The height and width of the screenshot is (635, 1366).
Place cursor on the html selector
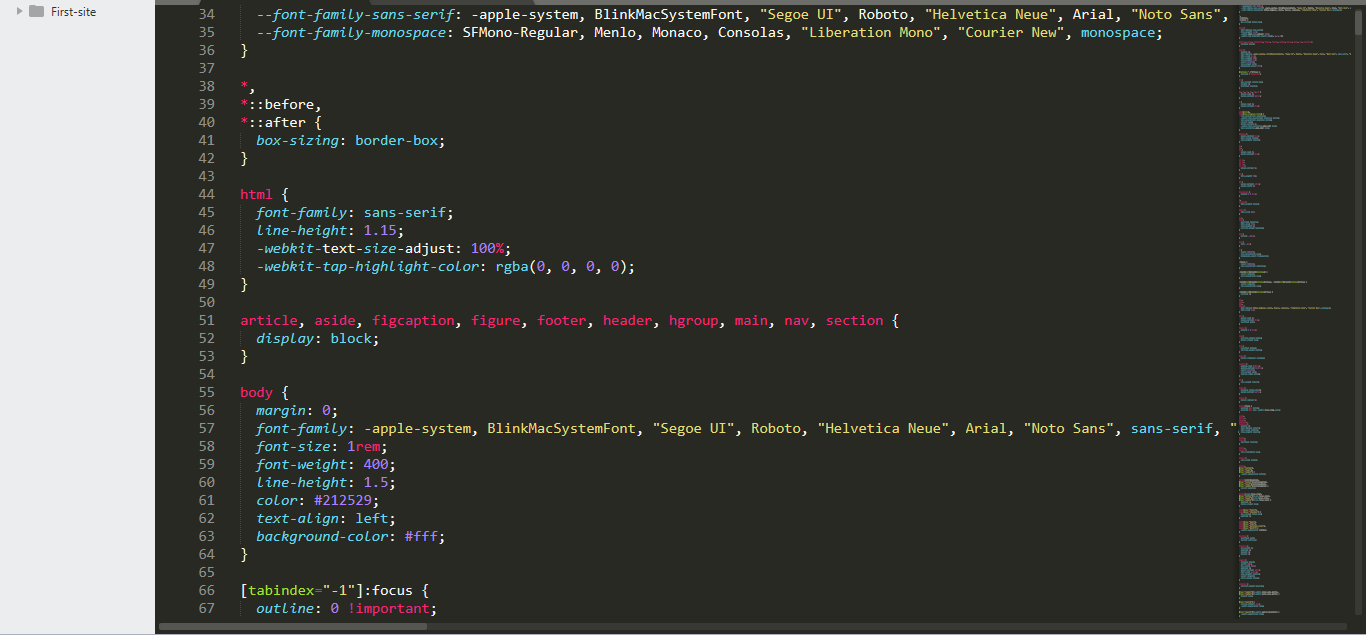[256, 194]
